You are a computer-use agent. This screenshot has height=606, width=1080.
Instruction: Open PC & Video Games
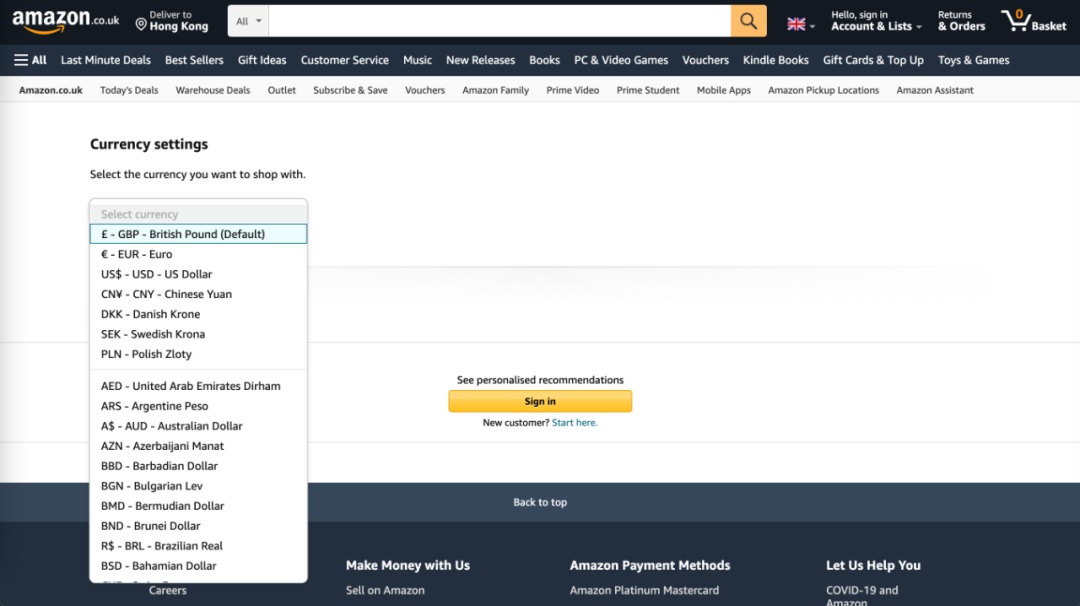[x=621, y=60]
